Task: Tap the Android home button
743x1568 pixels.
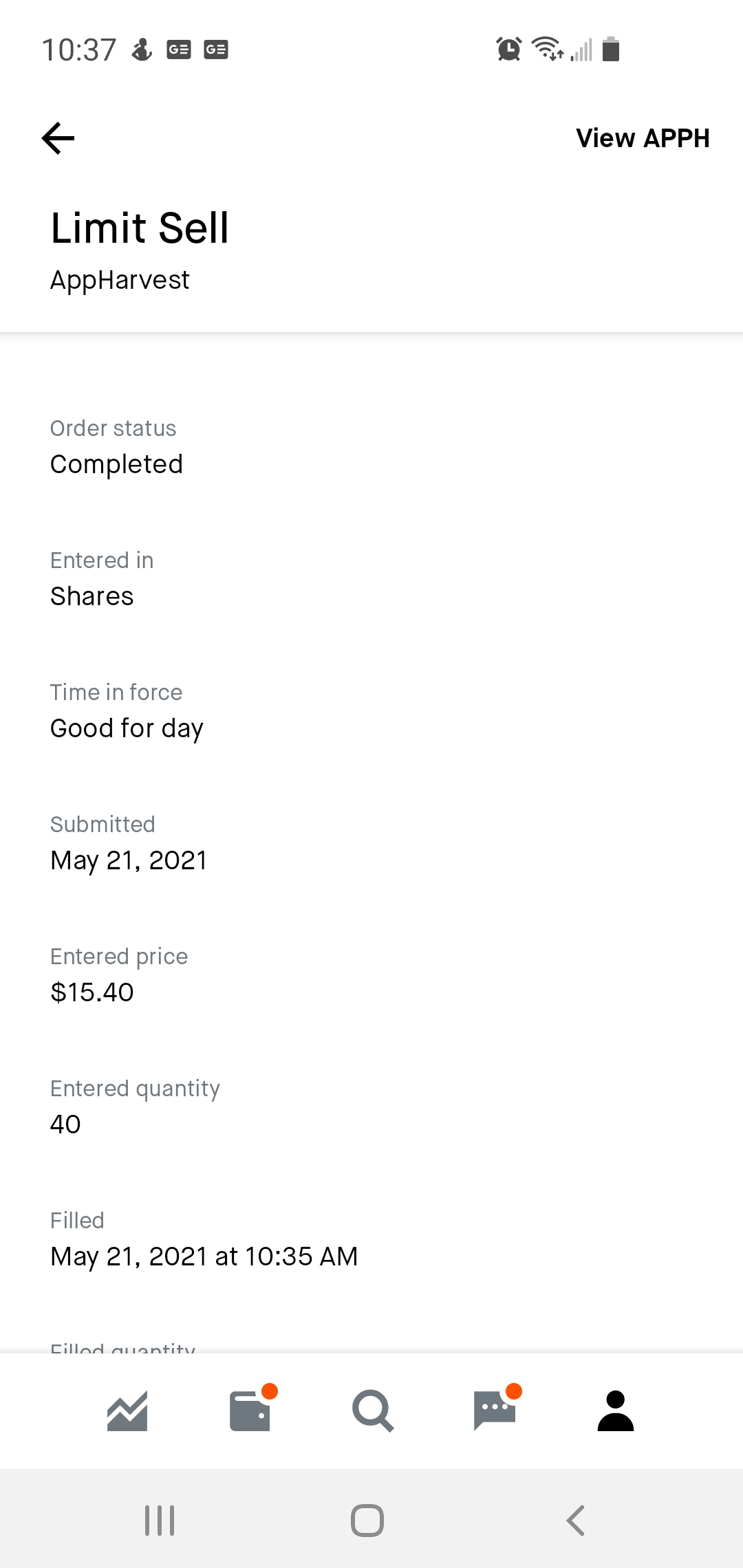Action: (367, 1520)
